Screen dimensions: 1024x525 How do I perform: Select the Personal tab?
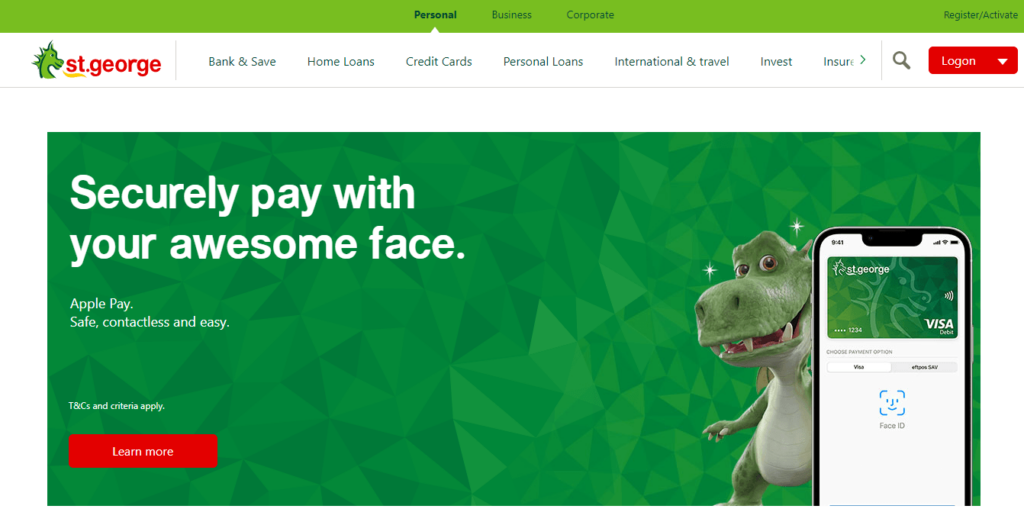(435, 15)
